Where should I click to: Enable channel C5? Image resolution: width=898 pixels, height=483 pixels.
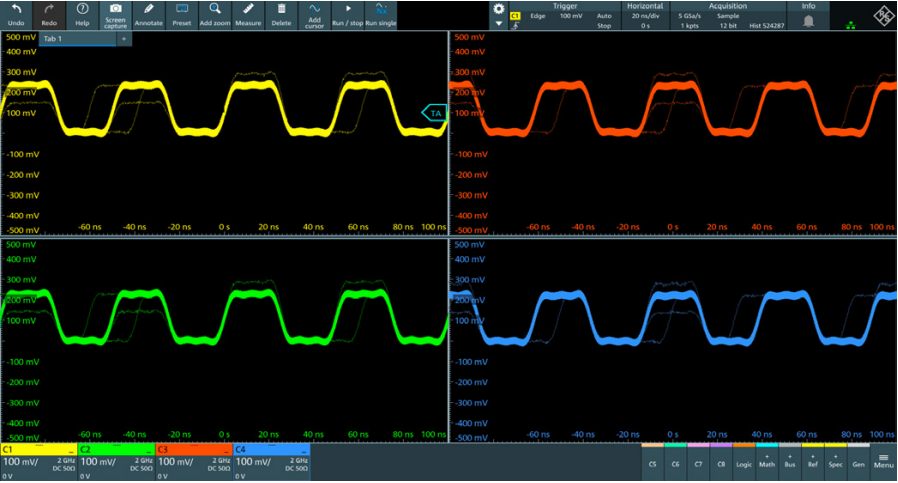652,462
